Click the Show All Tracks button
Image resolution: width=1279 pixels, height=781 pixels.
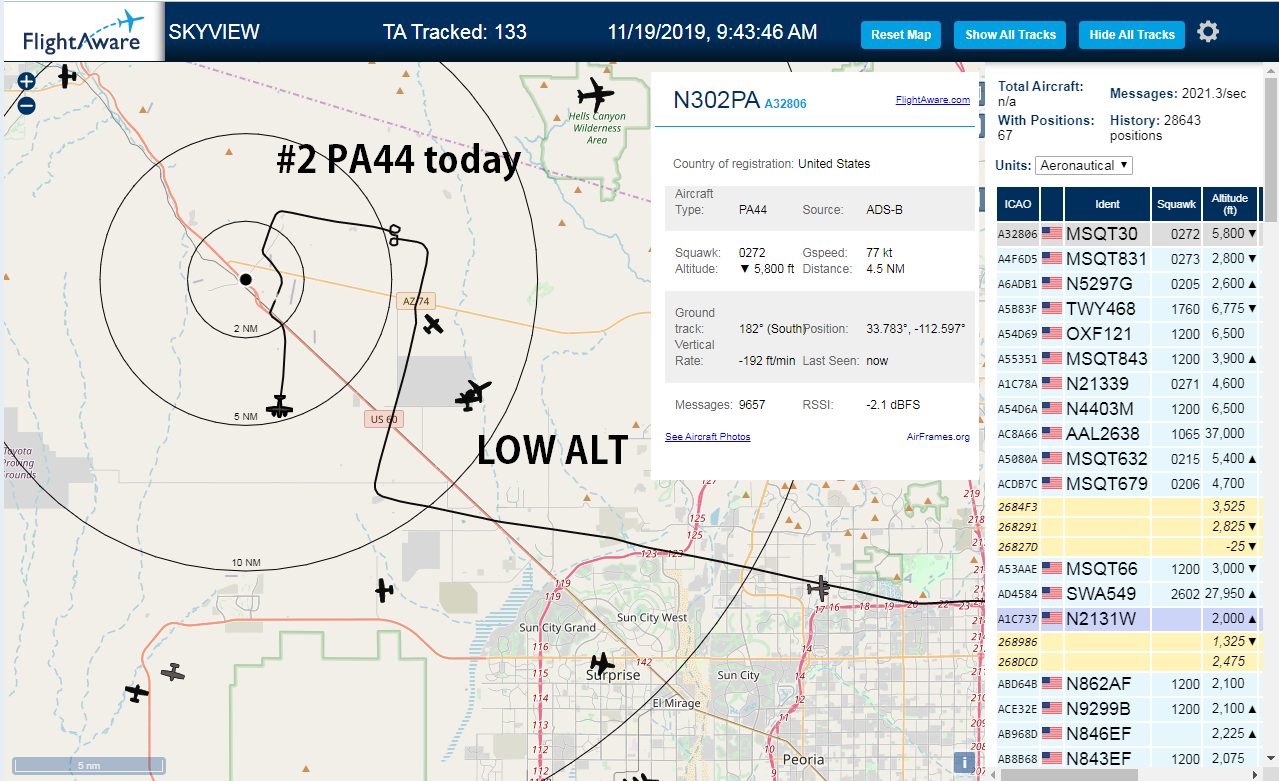[x=1010, y=35]
